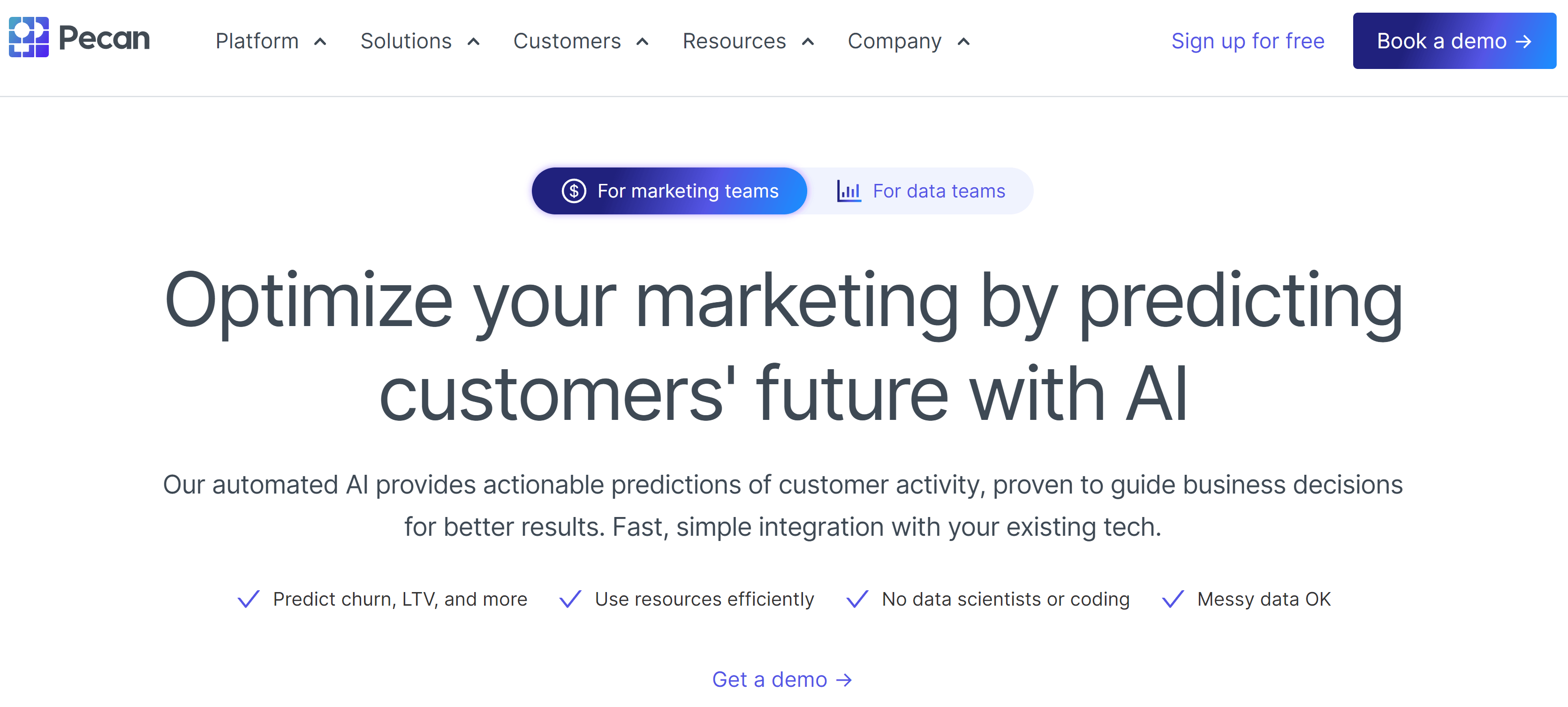Click the Book a demo button
Screen dimensions: 1568x707
(1454, 41)
